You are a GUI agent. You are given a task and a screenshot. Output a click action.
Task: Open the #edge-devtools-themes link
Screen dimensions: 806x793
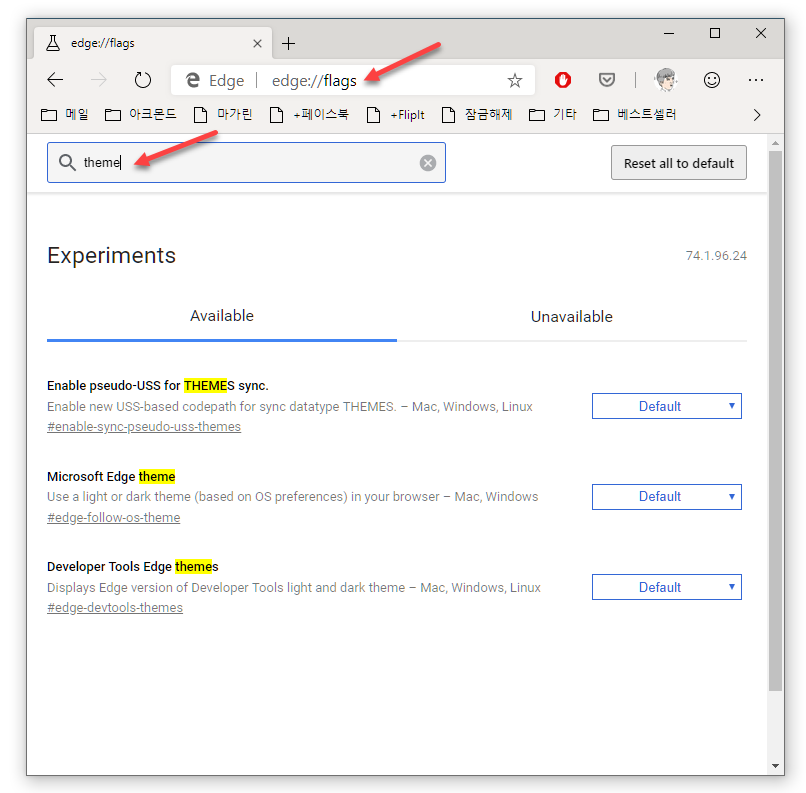[x=115, y=607]
